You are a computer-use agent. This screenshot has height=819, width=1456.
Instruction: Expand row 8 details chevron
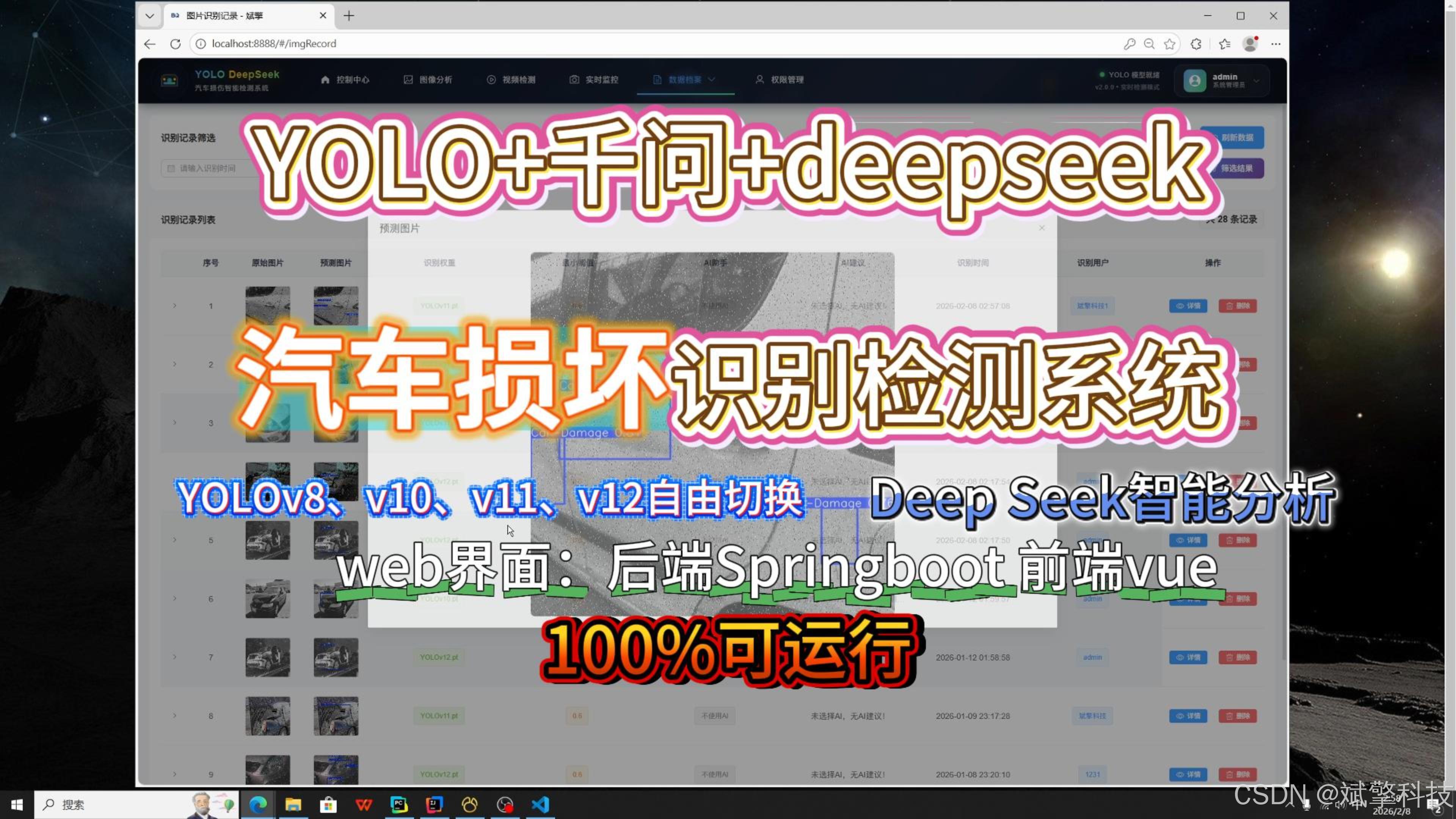pyautogui.click(x=175, y=715)
